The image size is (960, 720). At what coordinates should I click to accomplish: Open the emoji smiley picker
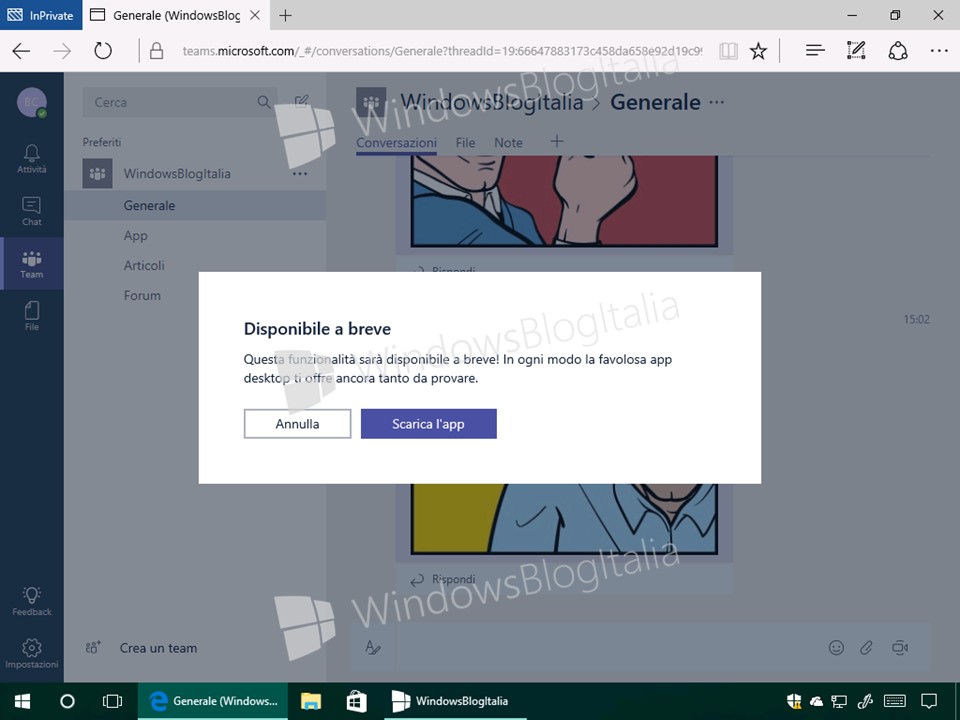[x=836, y=648]
